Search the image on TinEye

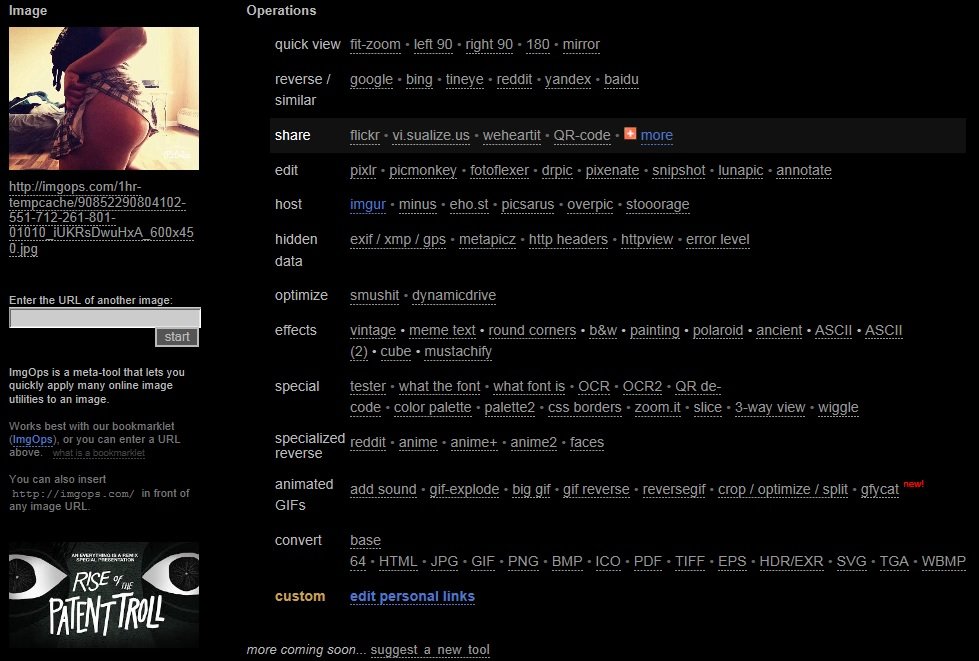tap(464, 79)
